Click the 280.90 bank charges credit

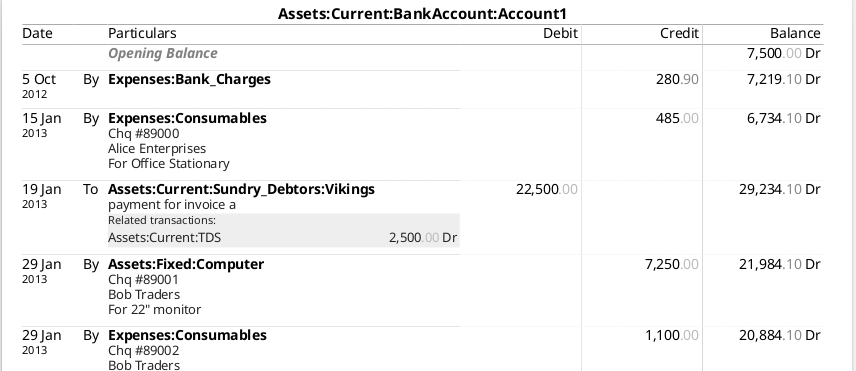677,79
